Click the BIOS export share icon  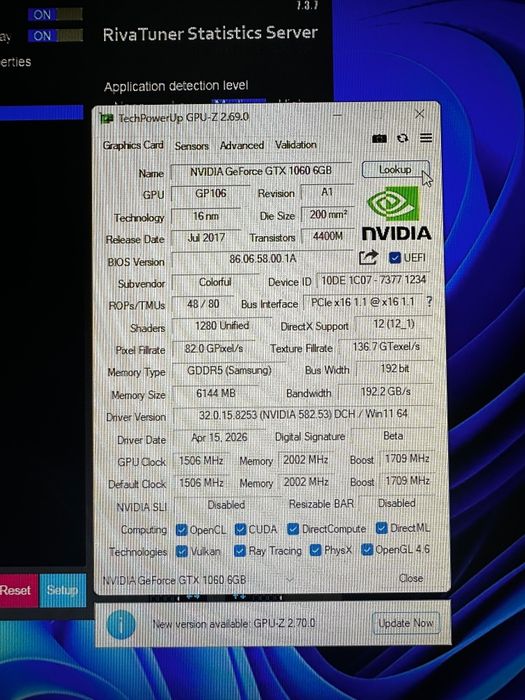[368, 258]
